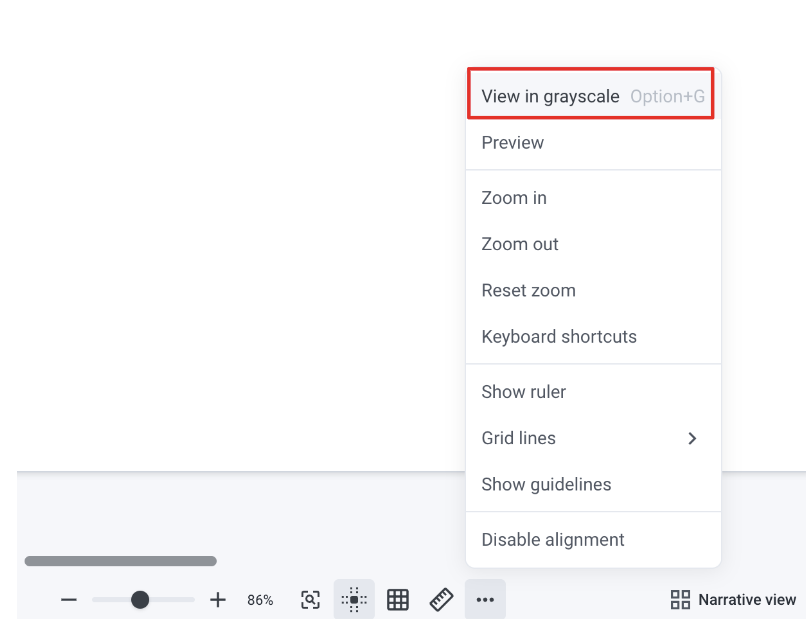Select View in grayscale menu item
806x620 pixels.
[x=551, y=97]
